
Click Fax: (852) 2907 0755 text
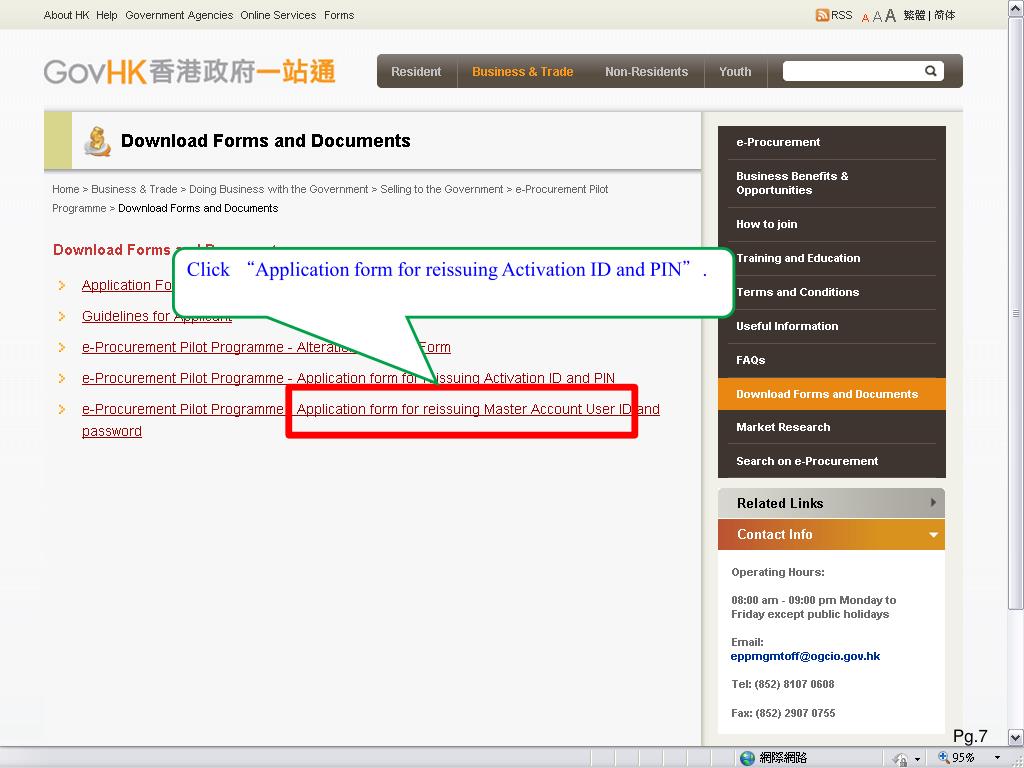tap(783, 713)
